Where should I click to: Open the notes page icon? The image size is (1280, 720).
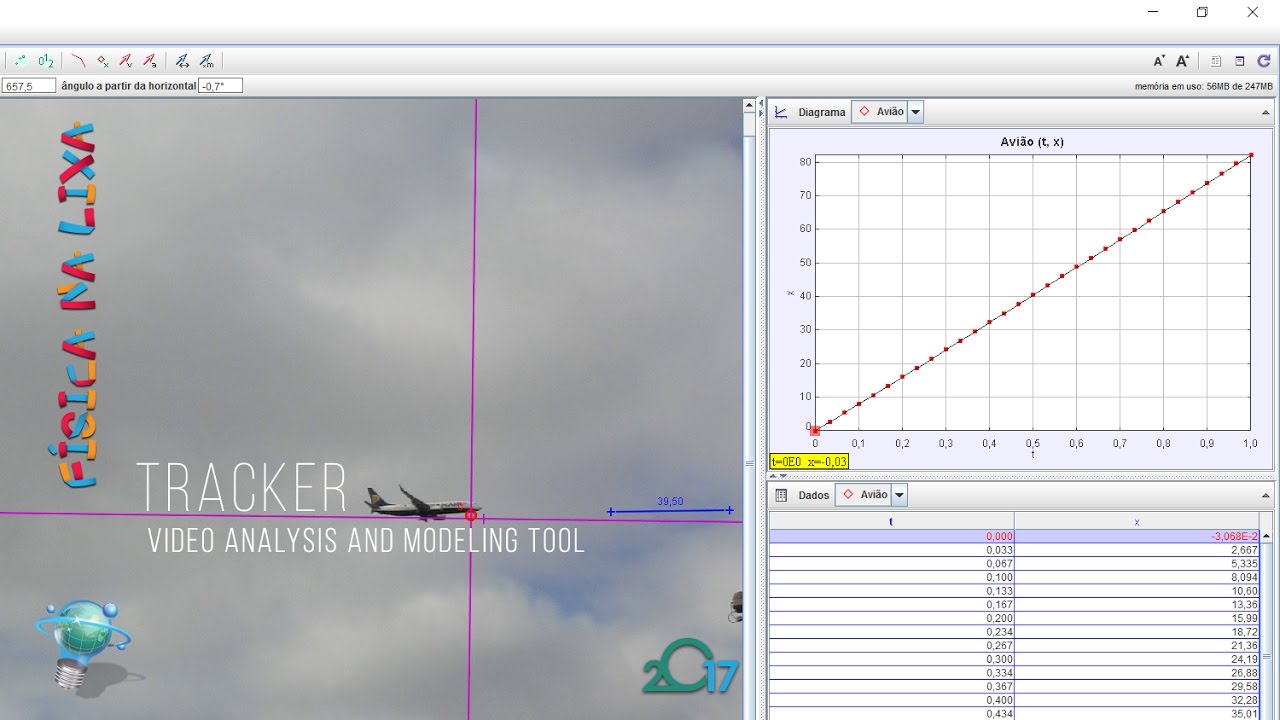pyautogui.click(x=1216, y=61)
